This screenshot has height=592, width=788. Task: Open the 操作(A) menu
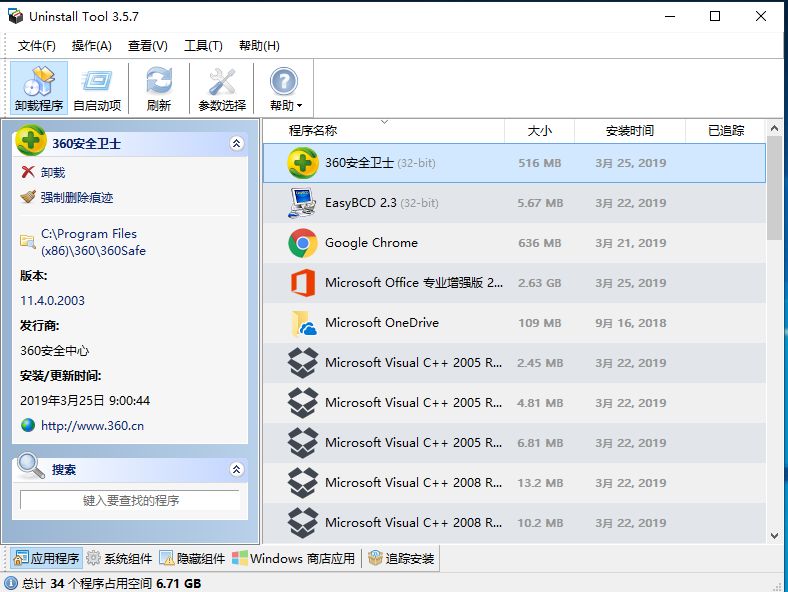click(x=91, y=46)
